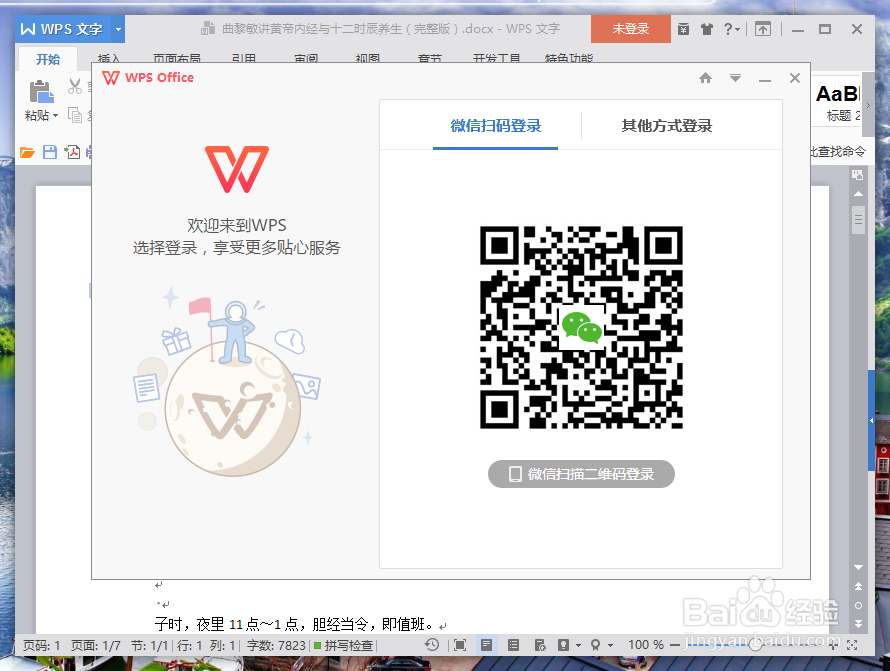890x671 pixels.
Task: Click the next page double-down arrow
Action: [x=858, y=623]
